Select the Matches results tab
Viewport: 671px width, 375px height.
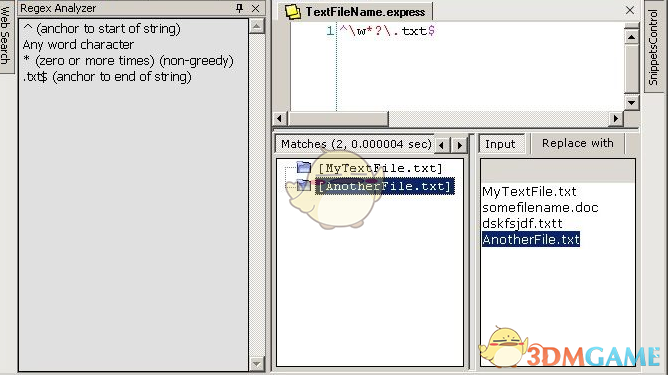click(x=356, y=144)
